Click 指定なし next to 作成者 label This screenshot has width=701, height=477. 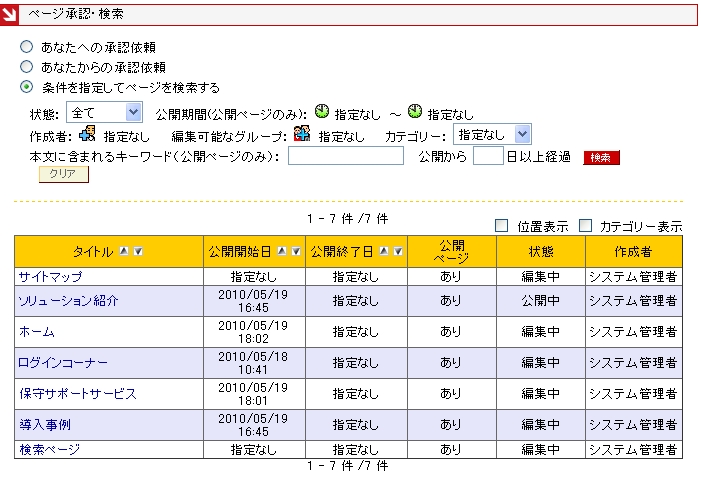coord(127,136)
